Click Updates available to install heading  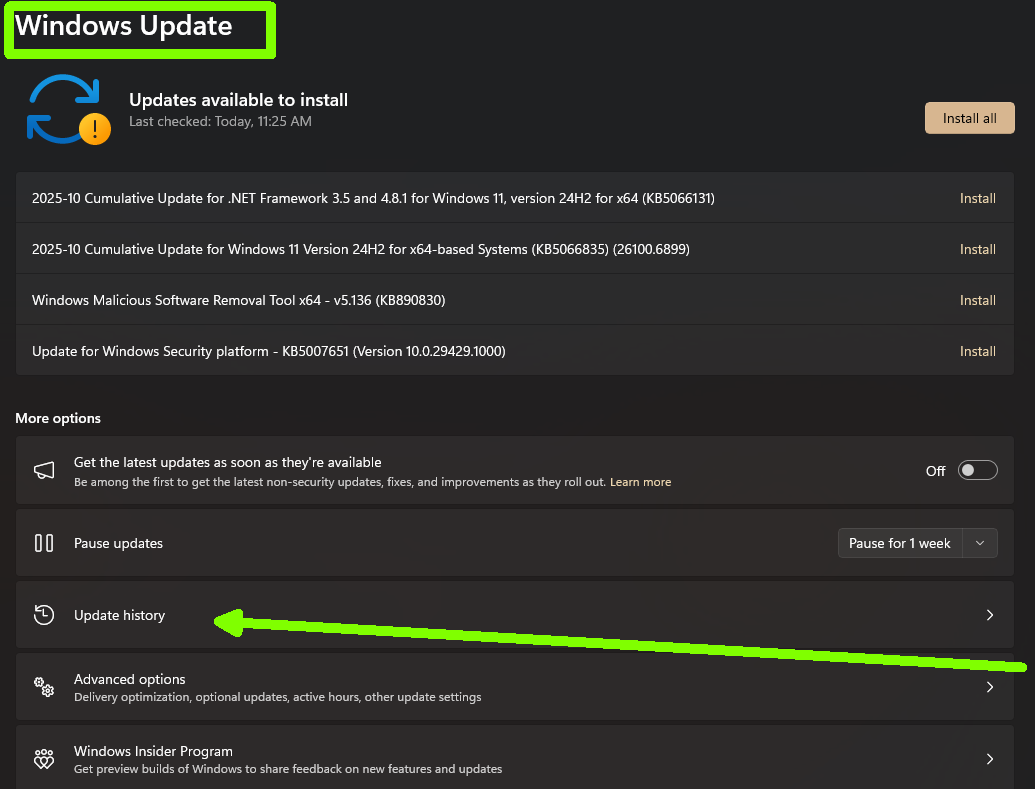coord(238,100)
